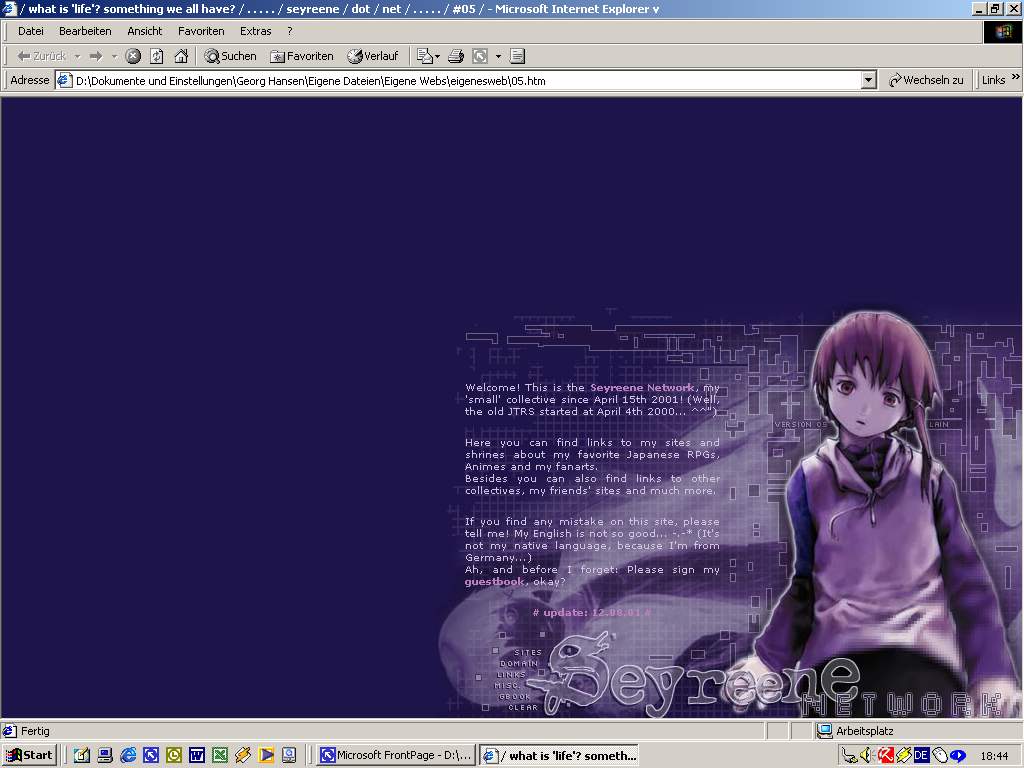Show the desktop via Quick Launch icon

[104, 755]
